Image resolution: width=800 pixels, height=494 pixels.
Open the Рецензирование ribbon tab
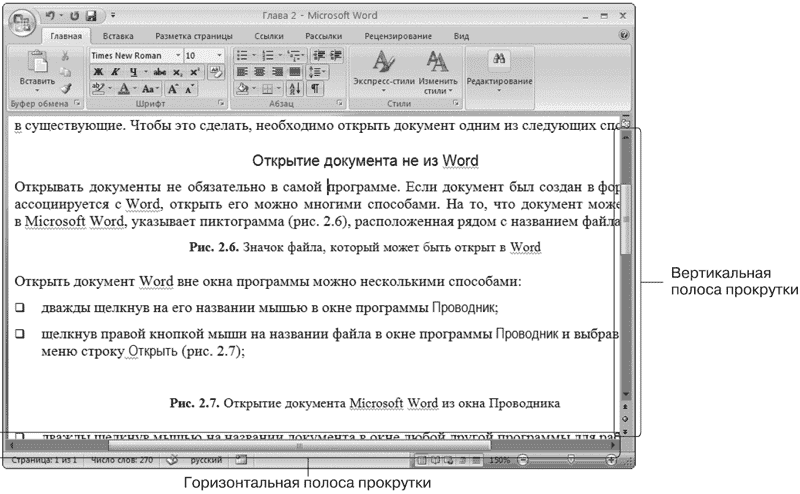click(x=398, y=36)
